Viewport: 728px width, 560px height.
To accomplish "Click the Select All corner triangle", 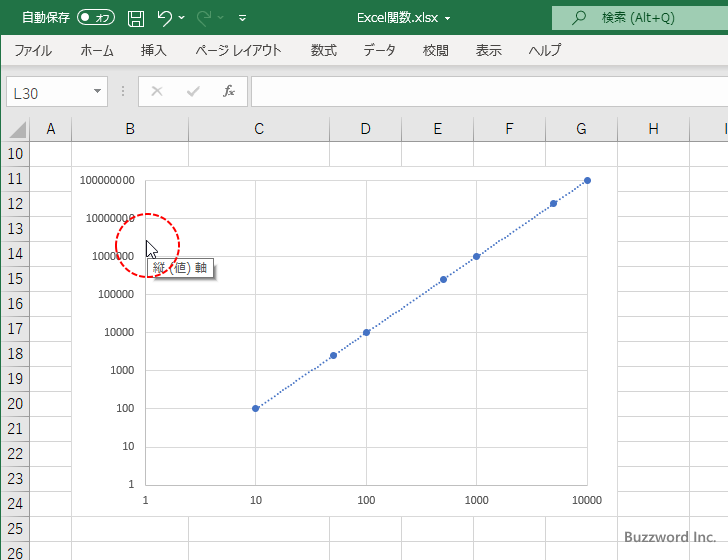I will [x=15, y=129].
